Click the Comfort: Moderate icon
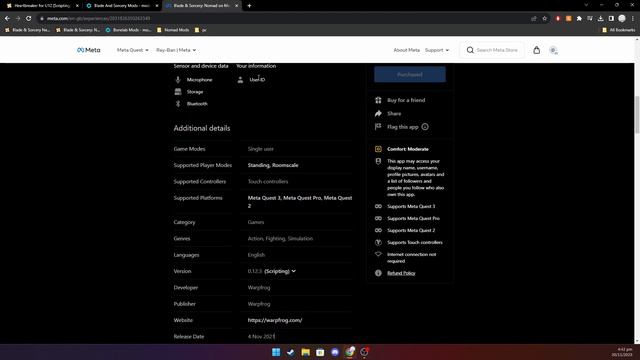The image size is (640, 360). click(x=378, y=149)
